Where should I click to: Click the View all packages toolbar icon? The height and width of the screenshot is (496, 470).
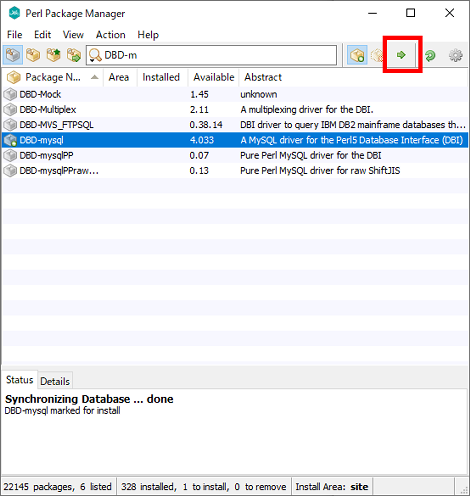point(13,55)
